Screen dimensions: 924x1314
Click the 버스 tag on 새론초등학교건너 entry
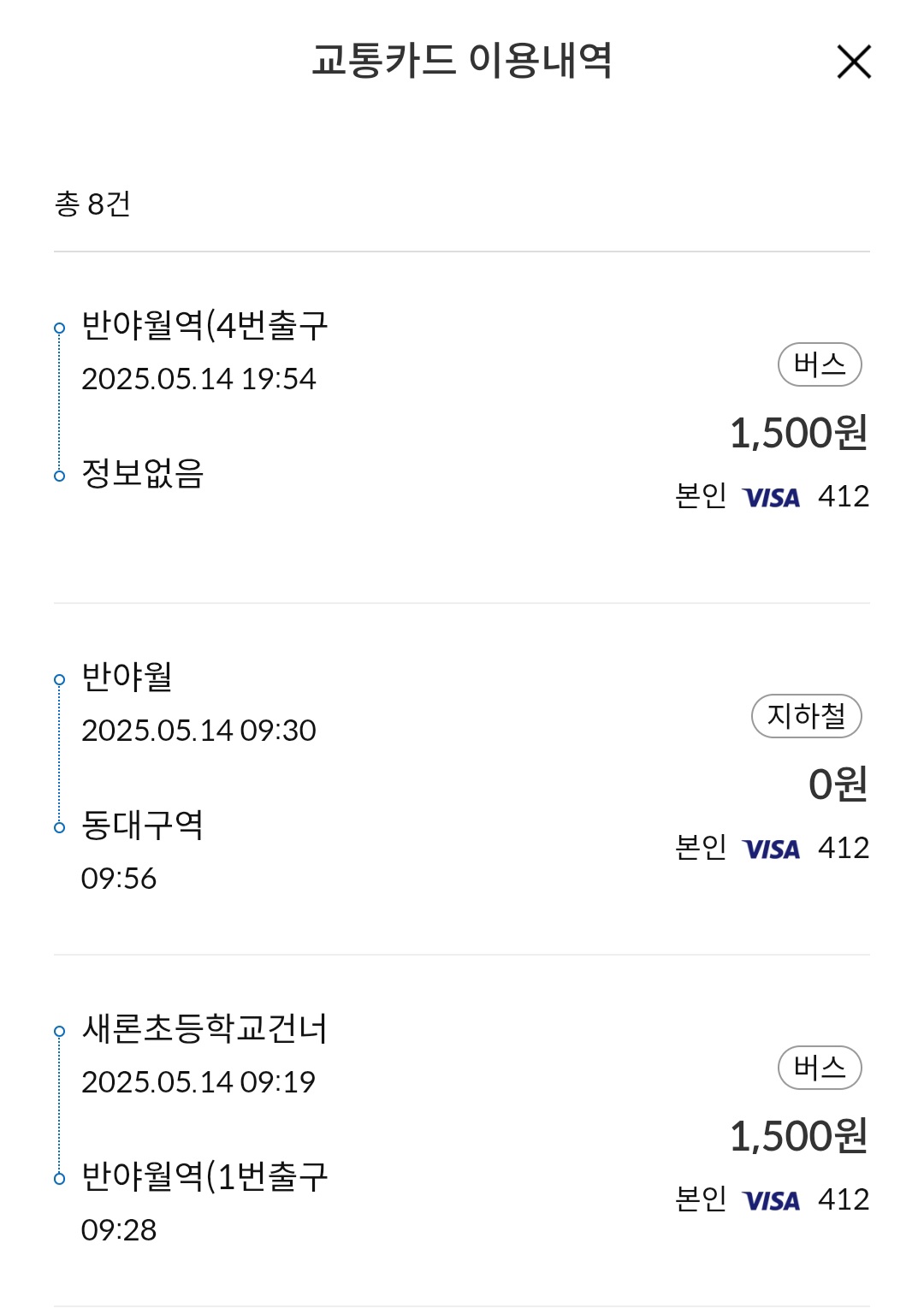pos(819,1068)
